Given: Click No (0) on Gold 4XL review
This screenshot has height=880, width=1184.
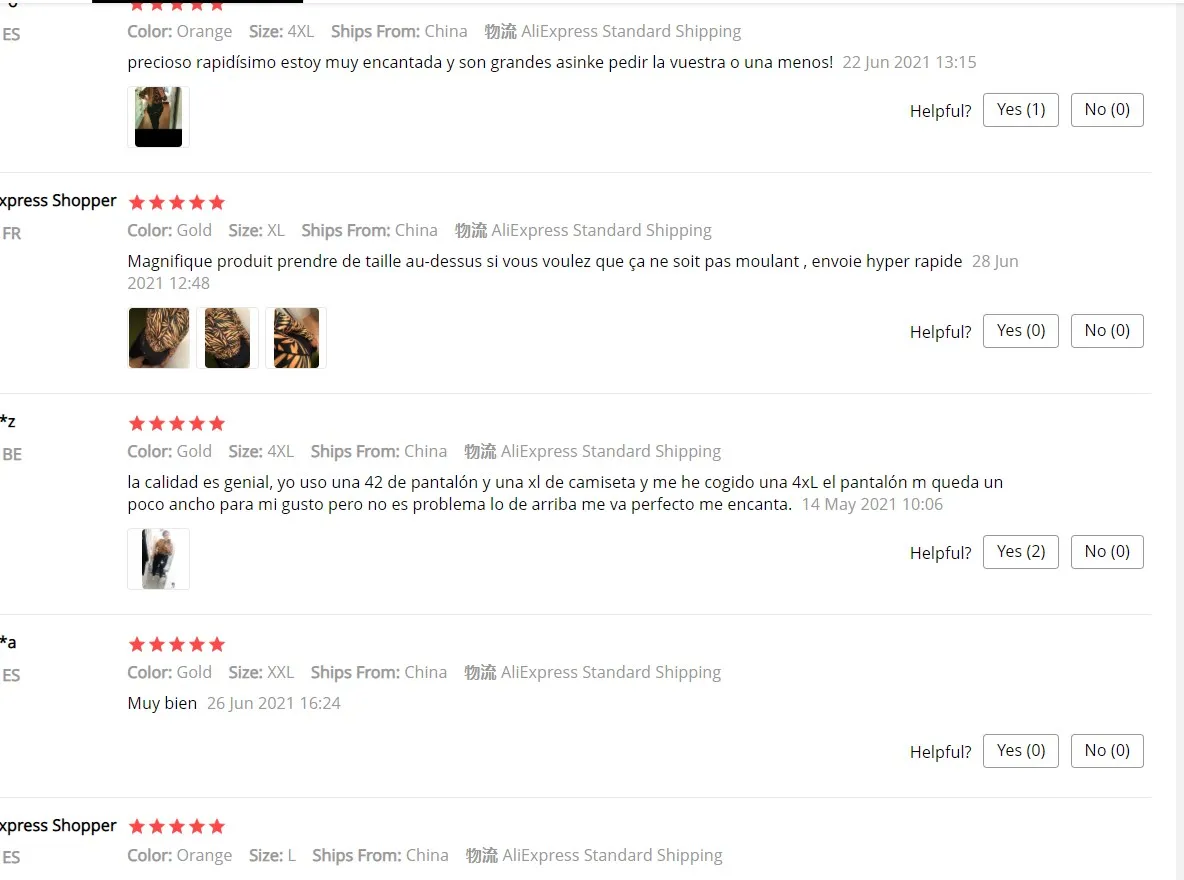Looking at the screenshot, I should click(x=1107, y=552).
